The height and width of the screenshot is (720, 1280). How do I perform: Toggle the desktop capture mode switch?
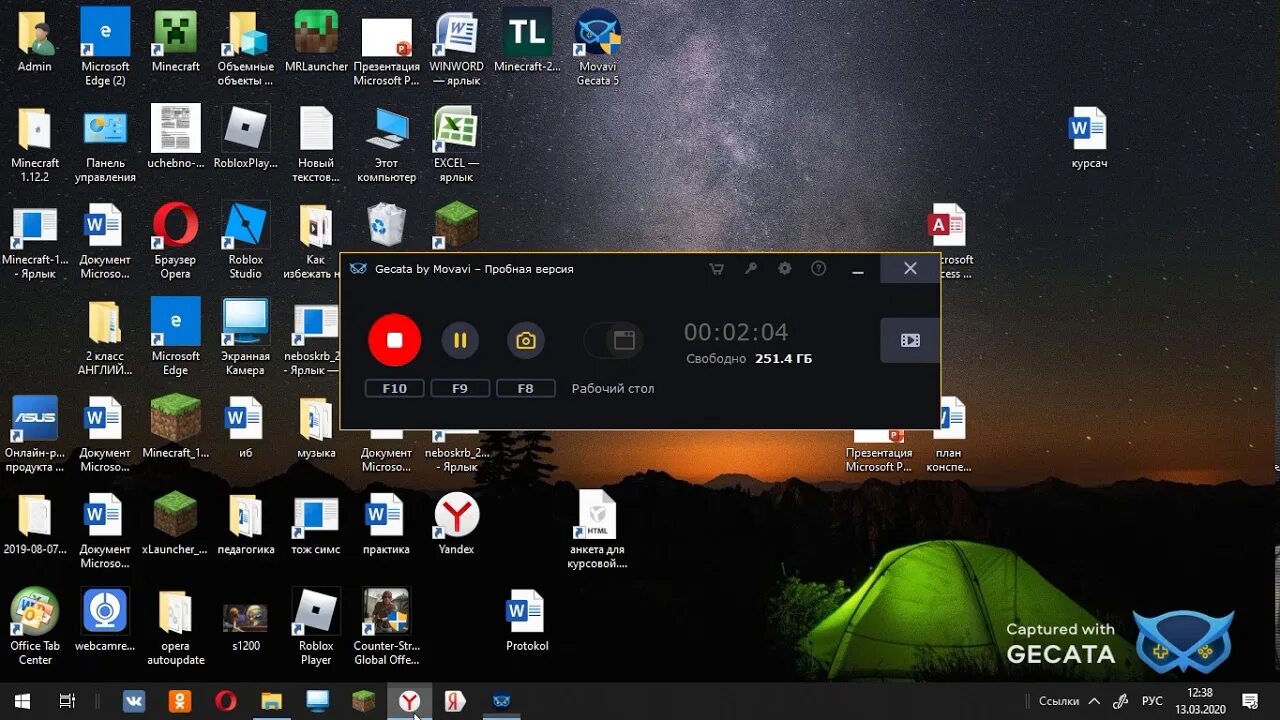pyautogui.click(x=611, y=340)
